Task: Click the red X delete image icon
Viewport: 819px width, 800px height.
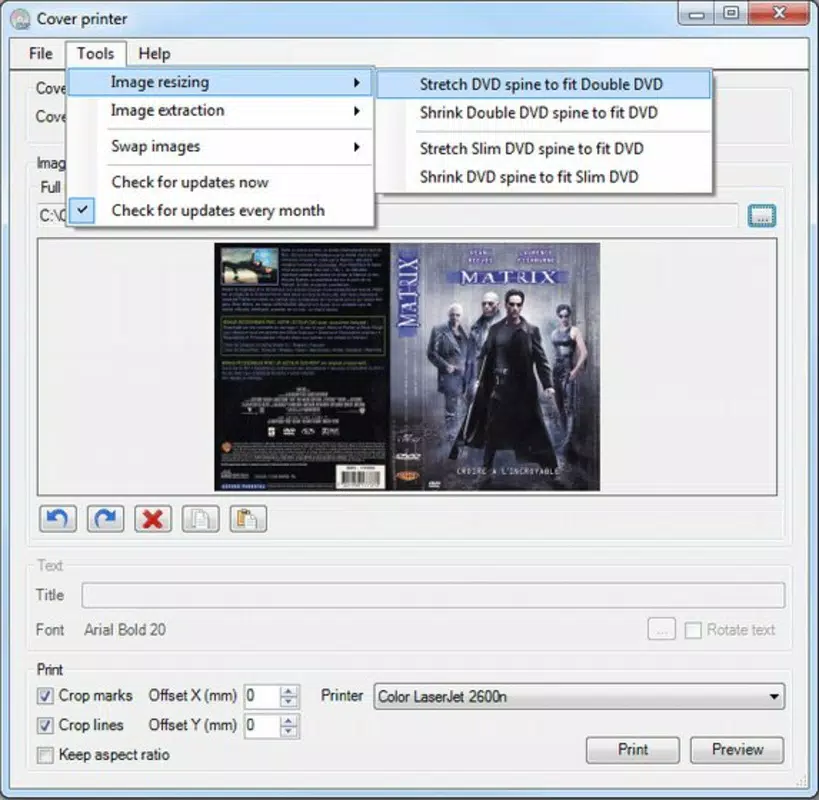Action: [153, 519]
